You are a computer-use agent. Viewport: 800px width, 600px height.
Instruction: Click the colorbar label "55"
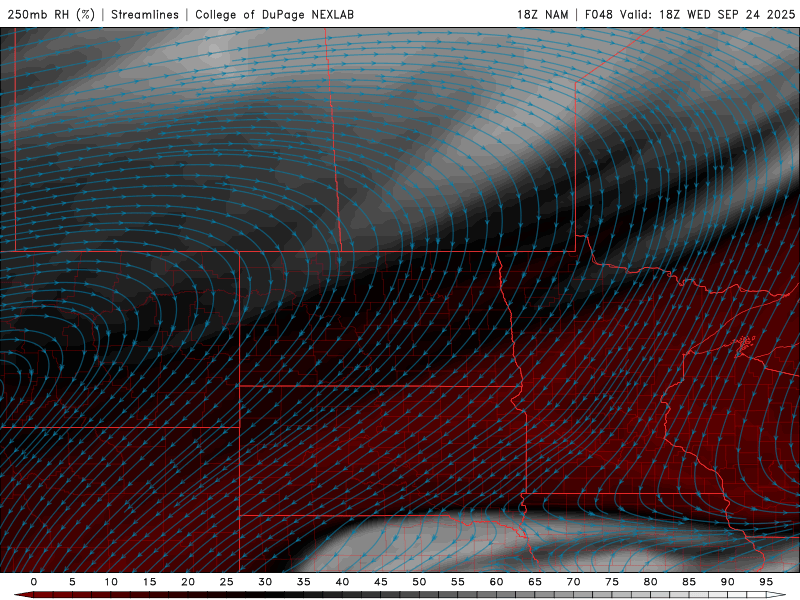click(x=458, y=582)
